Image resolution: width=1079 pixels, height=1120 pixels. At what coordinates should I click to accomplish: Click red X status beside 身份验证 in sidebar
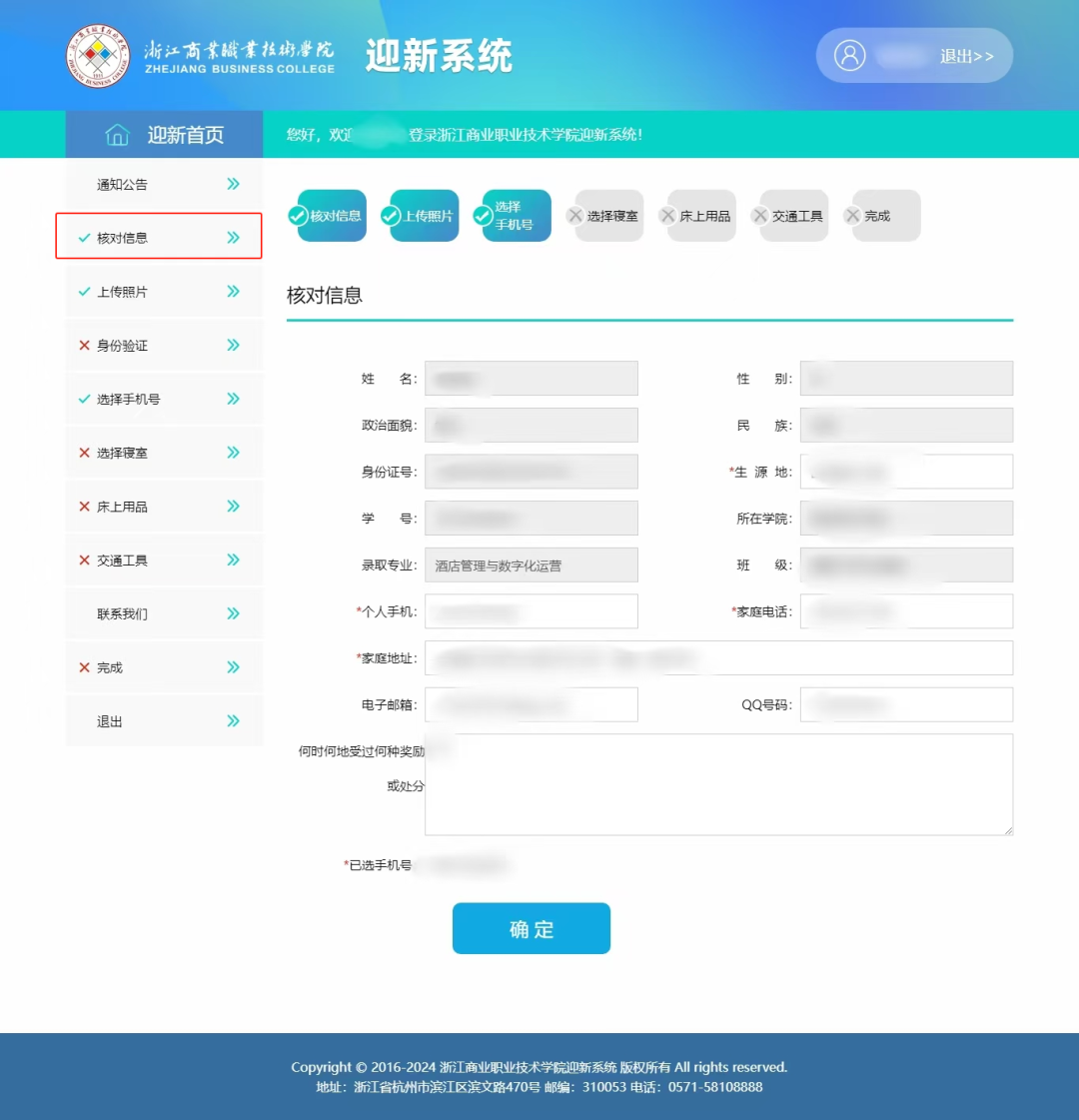84,346
